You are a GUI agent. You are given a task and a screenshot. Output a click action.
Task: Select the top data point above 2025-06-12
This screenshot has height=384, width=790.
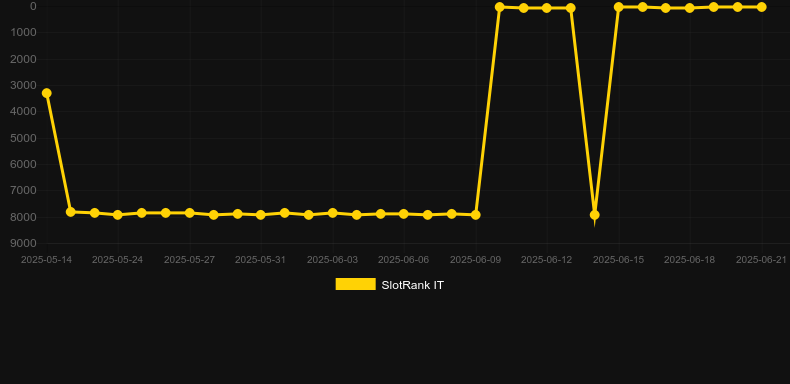click(x=547, y=8)
